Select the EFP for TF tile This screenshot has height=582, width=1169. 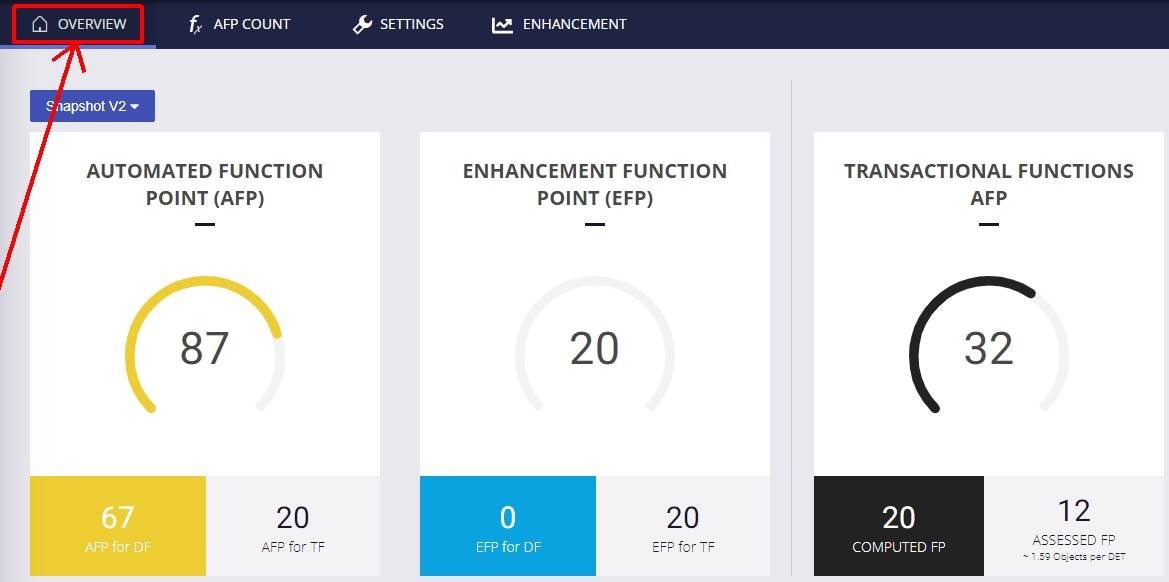[683, 526]
